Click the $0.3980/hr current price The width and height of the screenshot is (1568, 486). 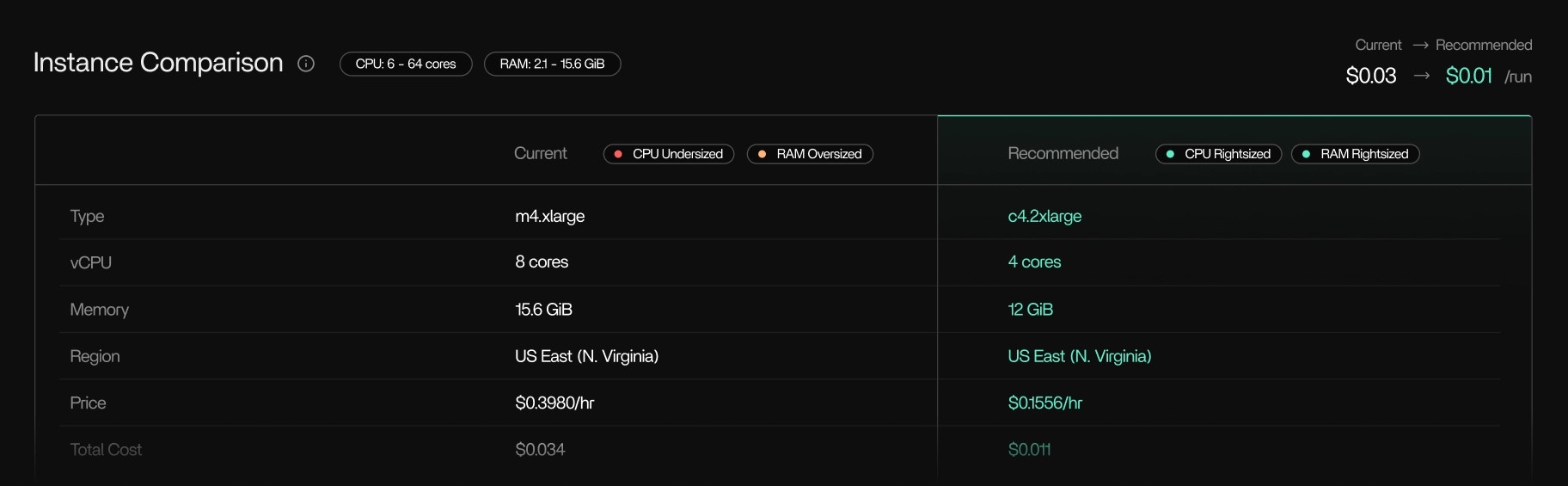click(554, 403)
